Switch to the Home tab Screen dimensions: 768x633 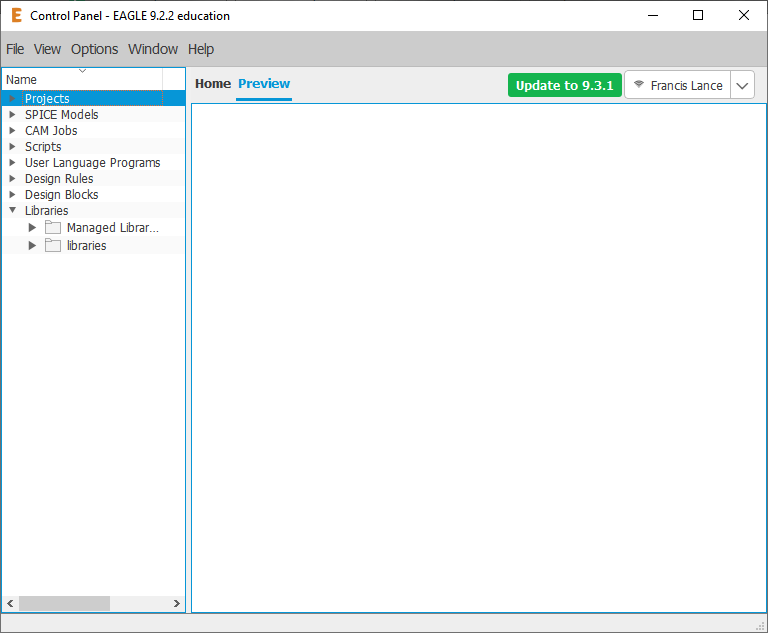[x=213, y=84]
